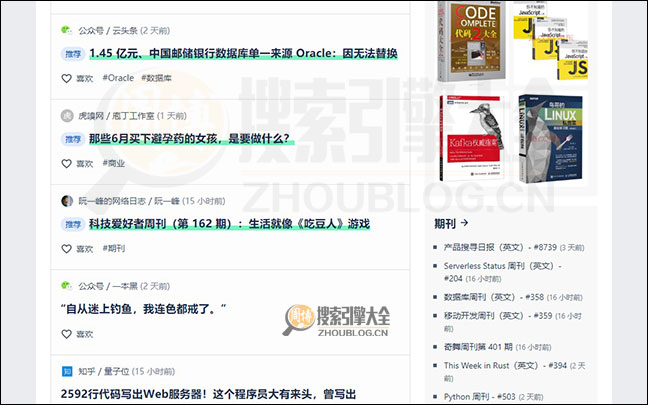Click the 知乎 source icon

point(67,371)
